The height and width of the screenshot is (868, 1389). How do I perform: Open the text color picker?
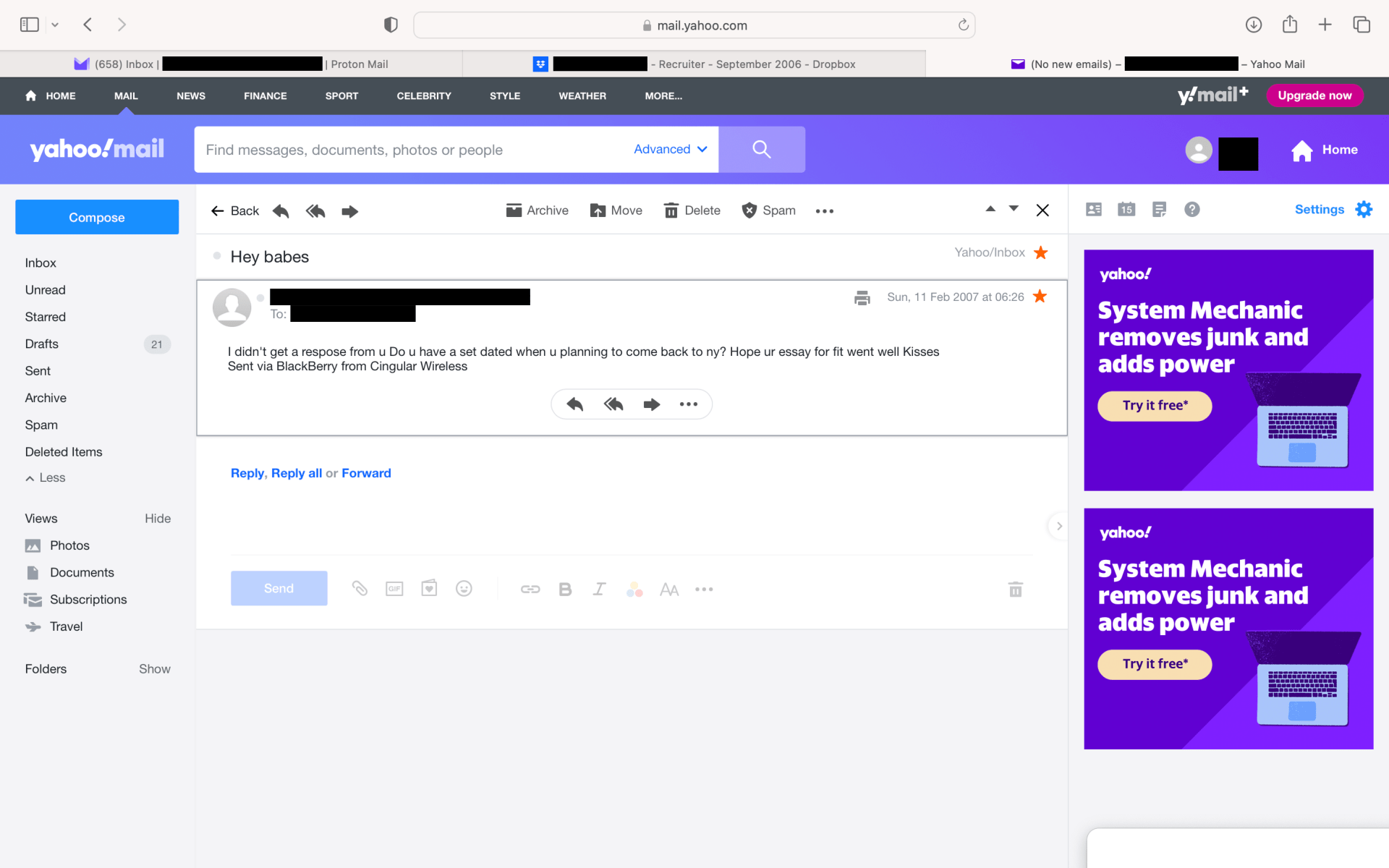tap(634, 590)
